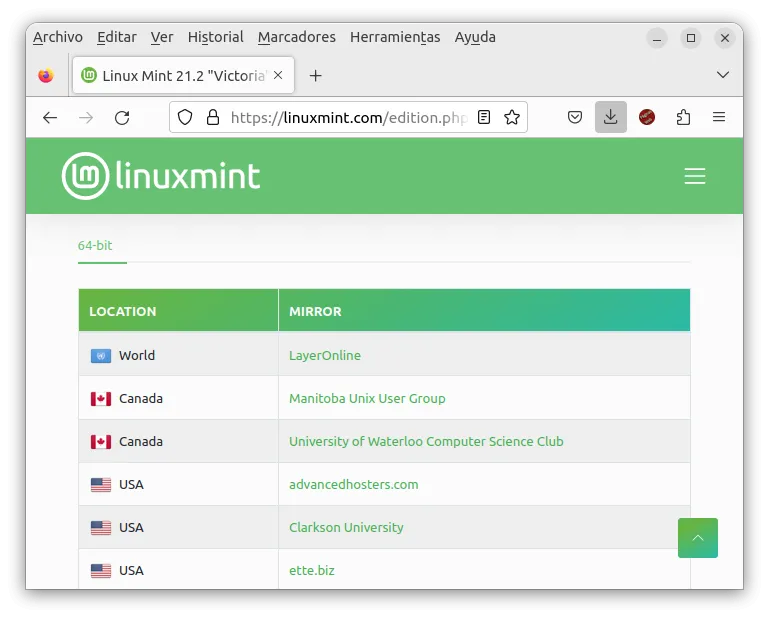Click the US flag in ette.biz row
Image resolution: width=769 pixels, height=618 pixels.
point(101,571)
